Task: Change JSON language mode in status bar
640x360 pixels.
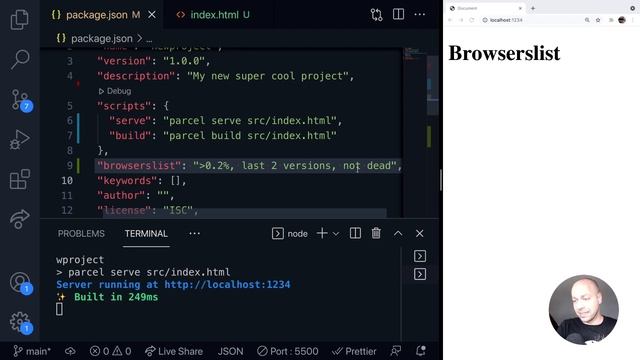Action: pyautogui.click(x=231, y=351)
